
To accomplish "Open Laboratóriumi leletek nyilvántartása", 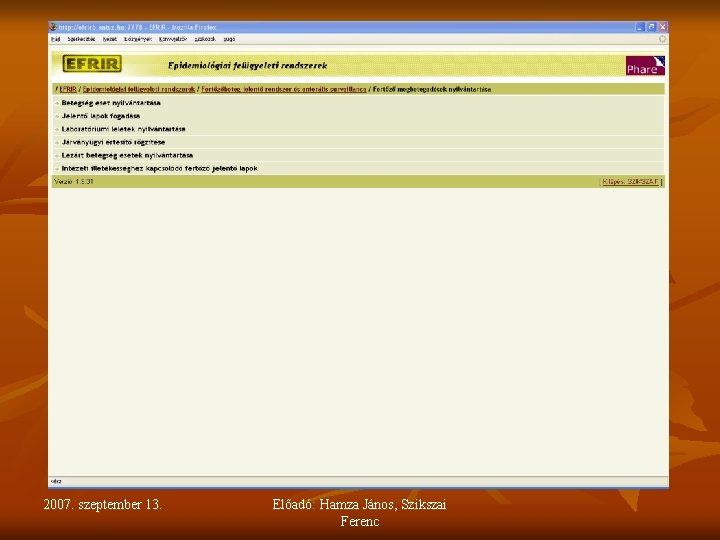I will pos(124,129).
